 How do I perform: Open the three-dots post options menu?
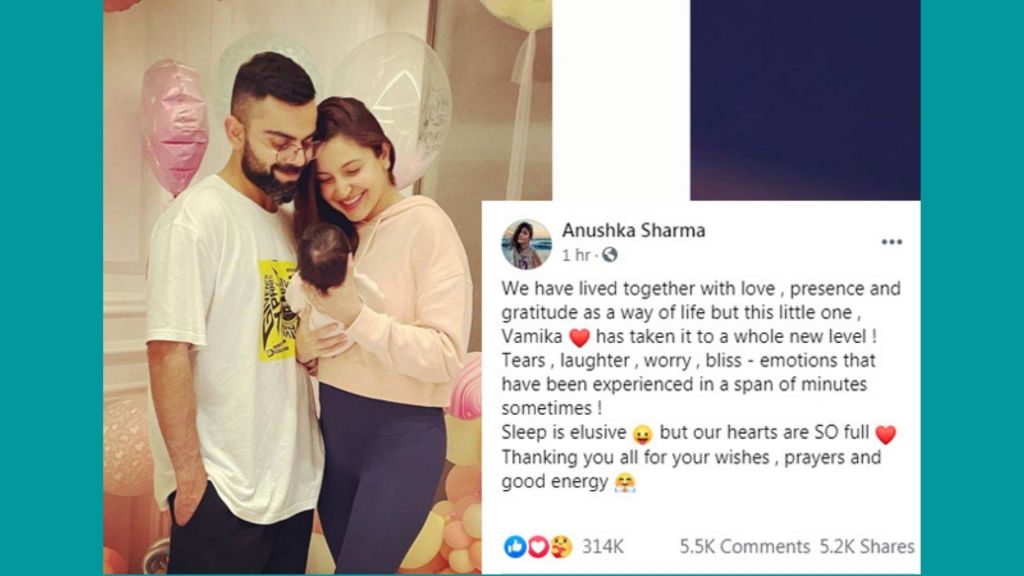[x=891, y=242]
